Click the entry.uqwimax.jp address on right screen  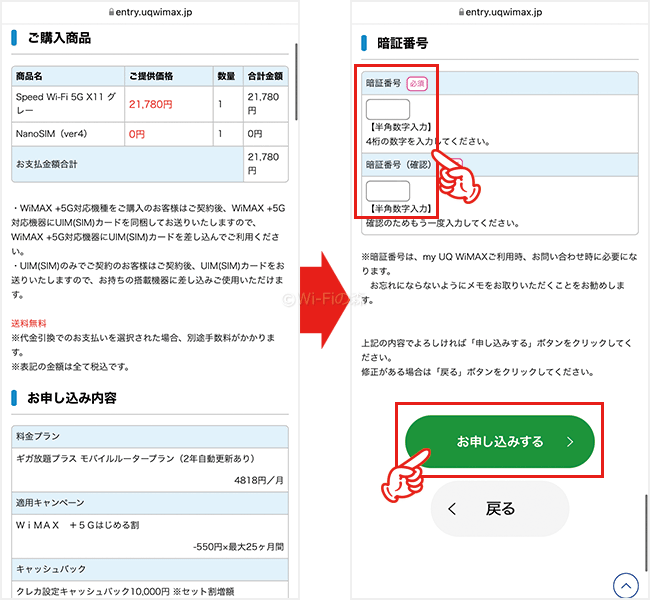tap(504, 12)
